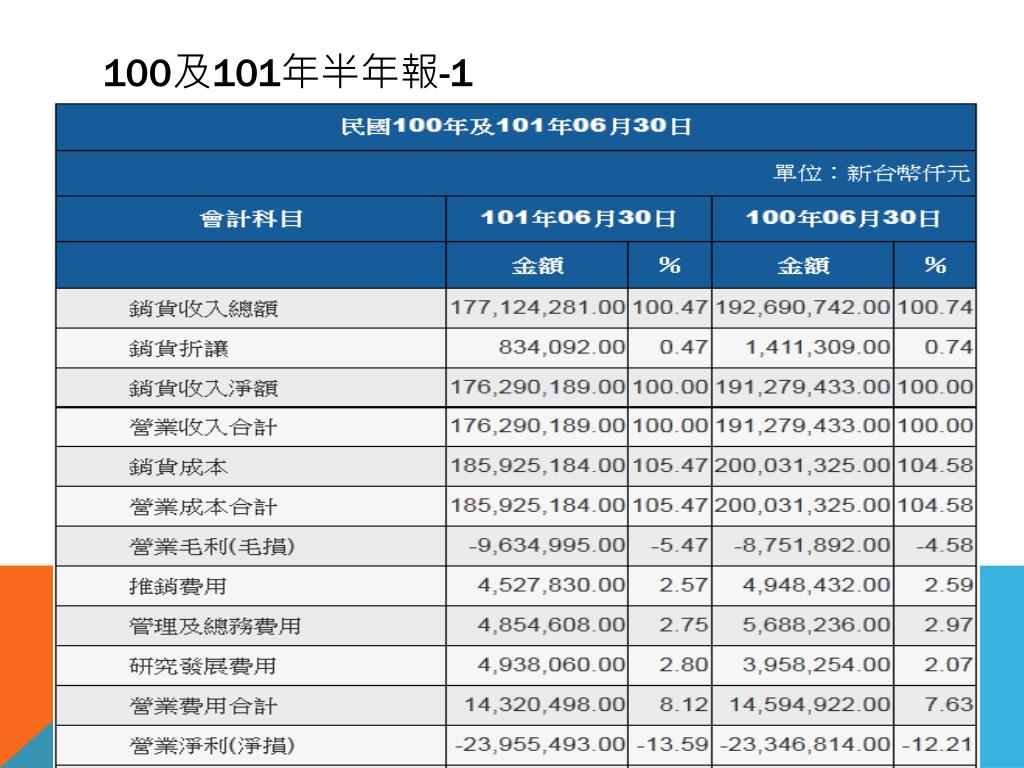Click the percentage -5.47
The height and width of the screenshot is (768, 1024).
click(679, 545)
